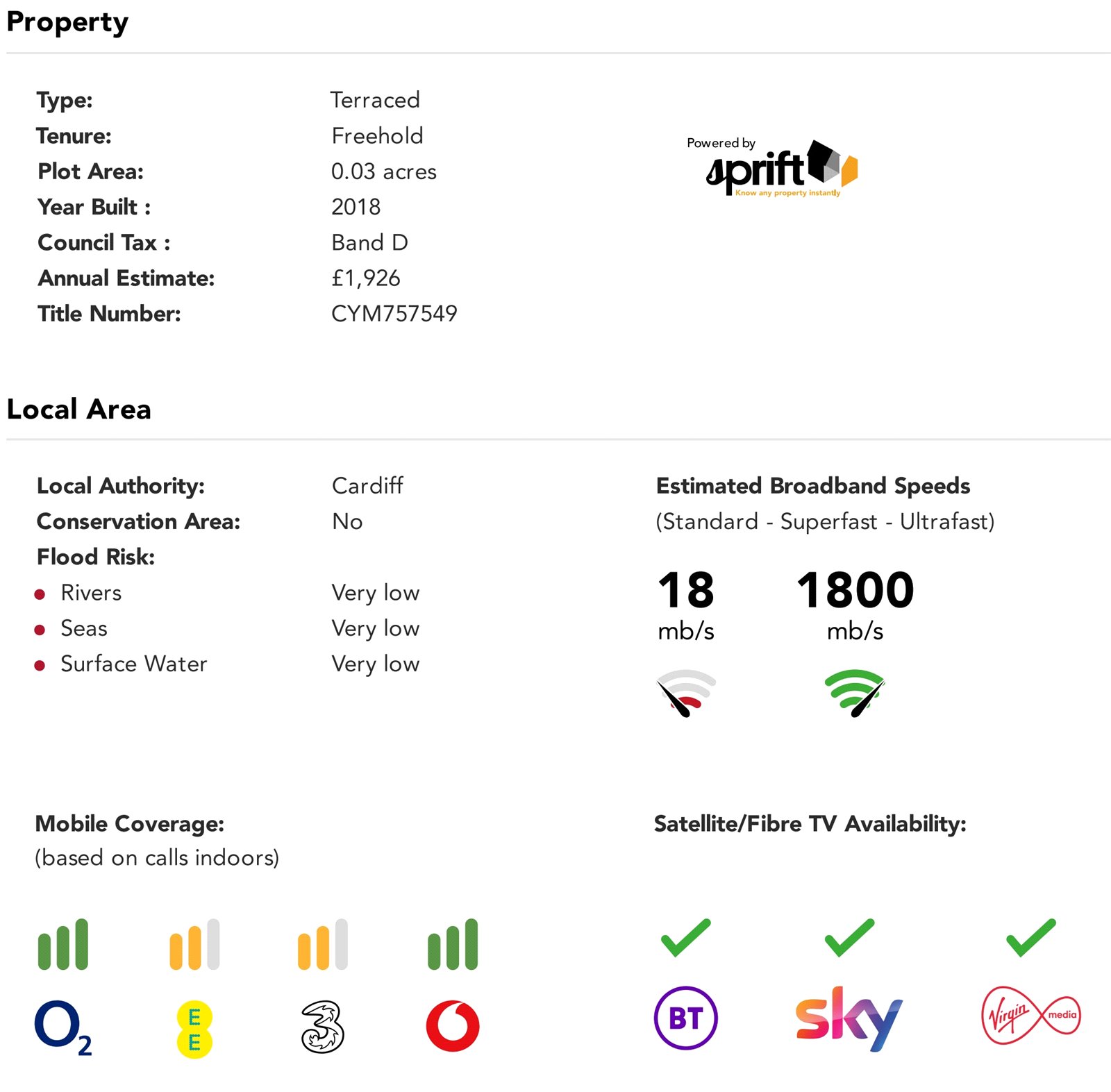Click the Property section heading
Screen dimensions: 1111x1092
coord(67,22)
